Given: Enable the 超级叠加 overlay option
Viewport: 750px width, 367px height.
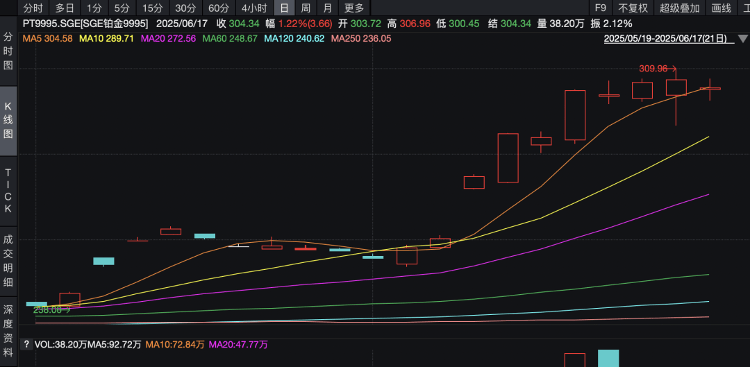Looking at the screenshot, I should tap(679, 8).
